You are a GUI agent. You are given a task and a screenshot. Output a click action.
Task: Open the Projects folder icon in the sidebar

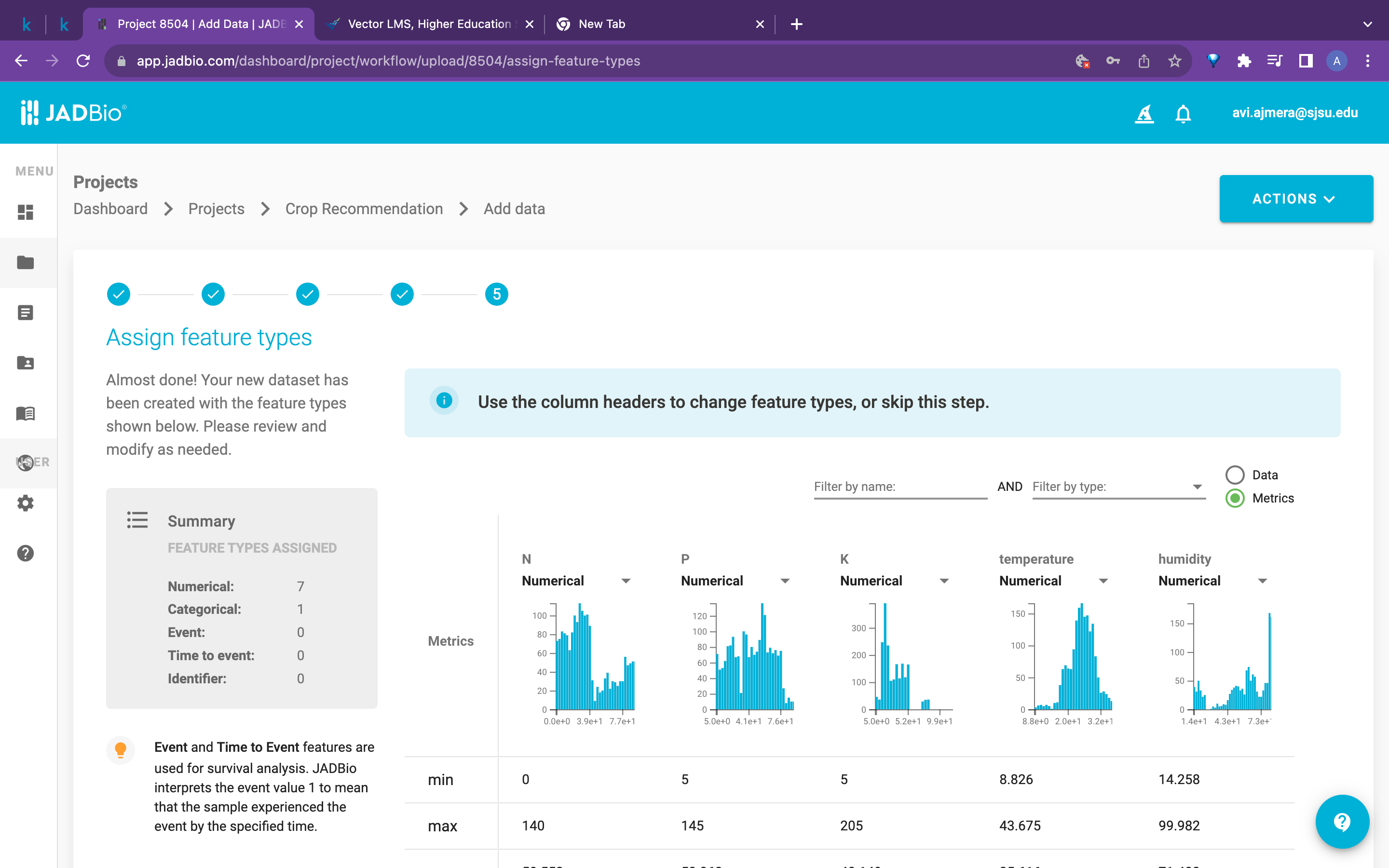pyautogui.click(x=26, y=262)
